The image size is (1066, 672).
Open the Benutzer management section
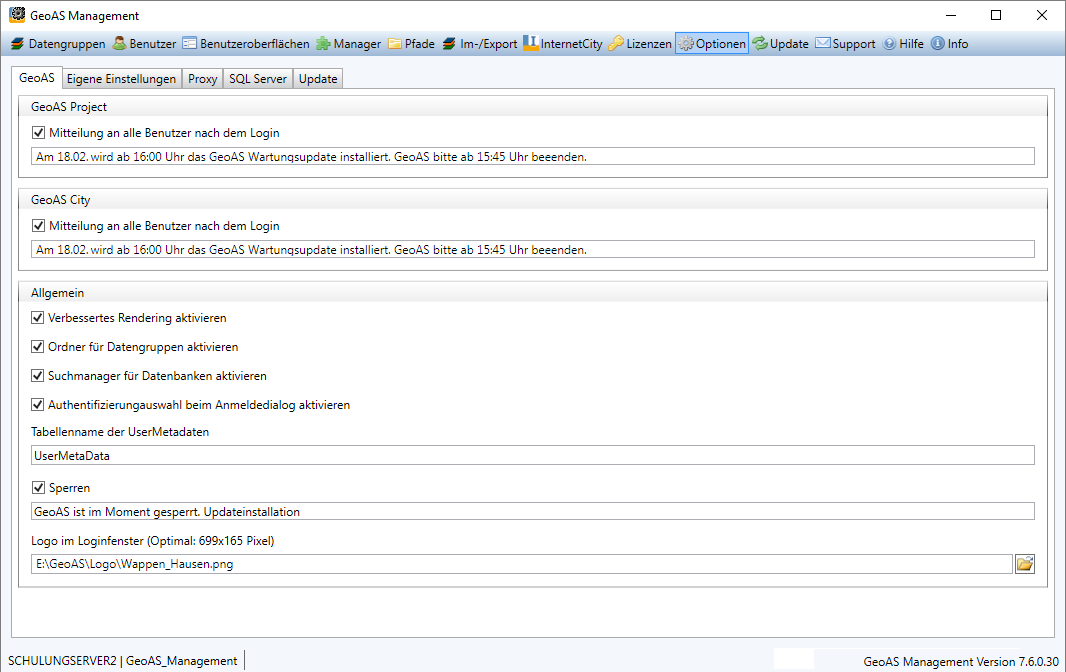coord(145,44)
